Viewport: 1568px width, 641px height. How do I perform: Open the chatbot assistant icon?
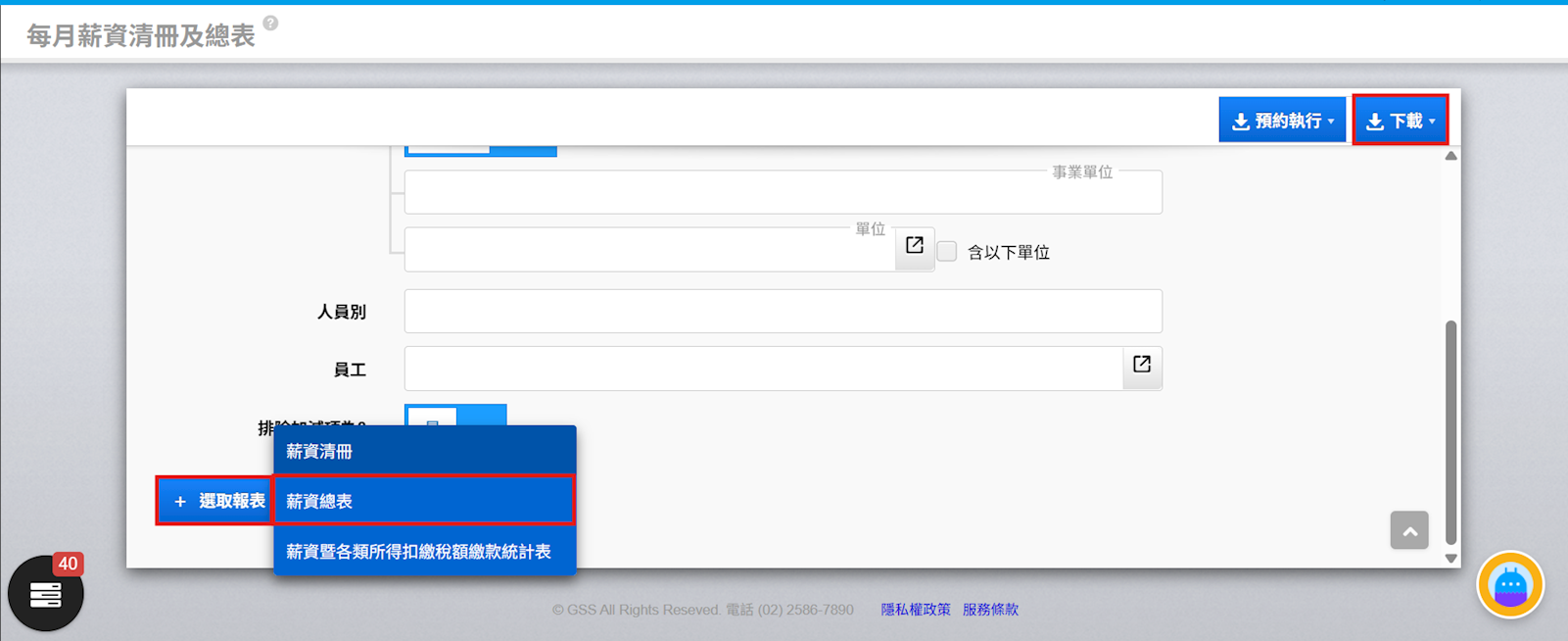[x=1509, y=585]
